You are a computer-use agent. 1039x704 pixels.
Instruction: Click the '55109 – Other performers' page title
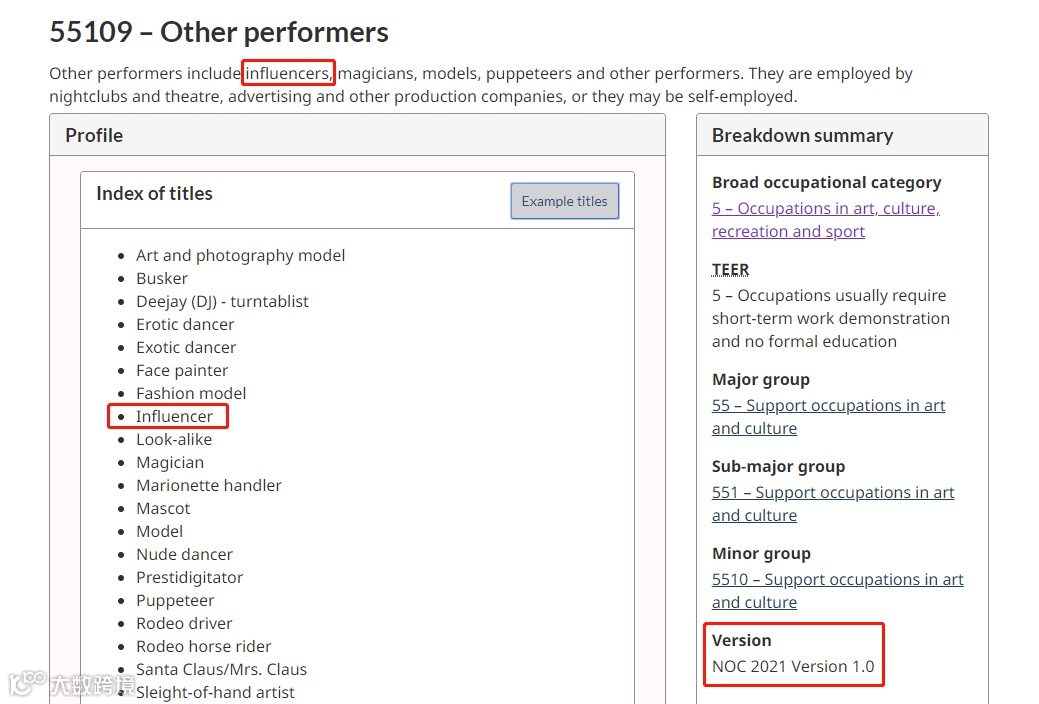point(219,32)
